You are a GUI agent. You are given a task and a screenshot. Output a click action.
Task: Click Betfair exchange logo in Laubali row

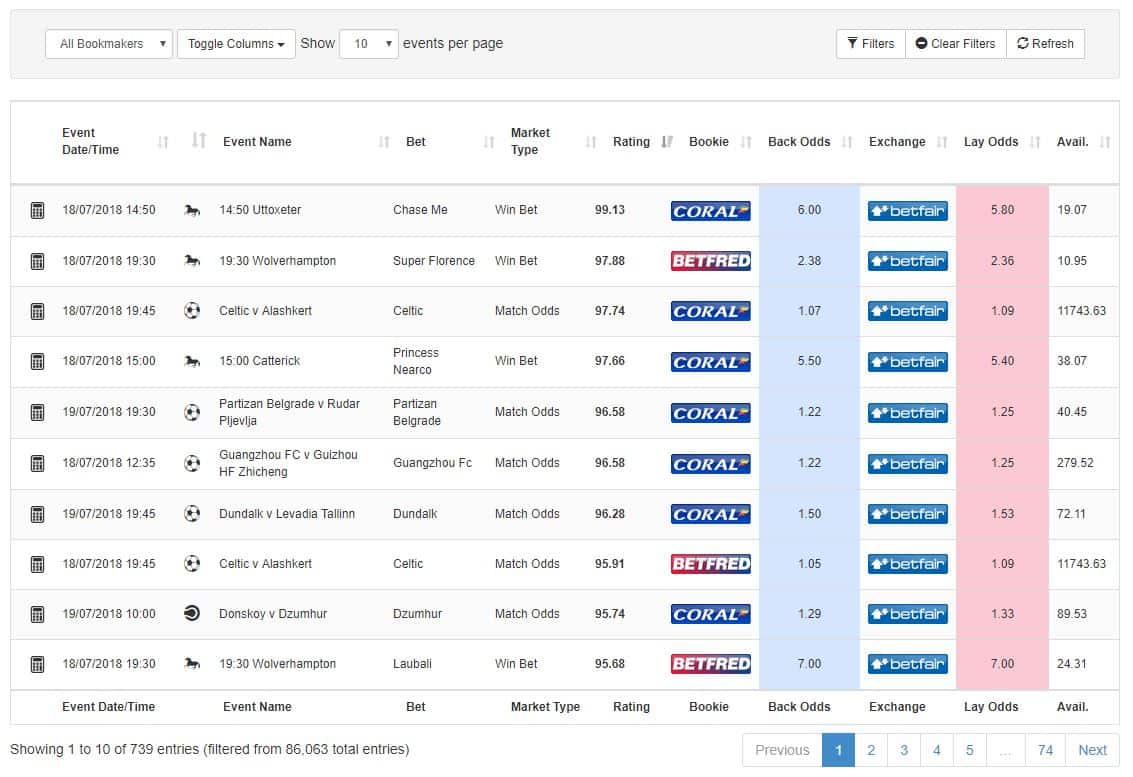point(907,664)
